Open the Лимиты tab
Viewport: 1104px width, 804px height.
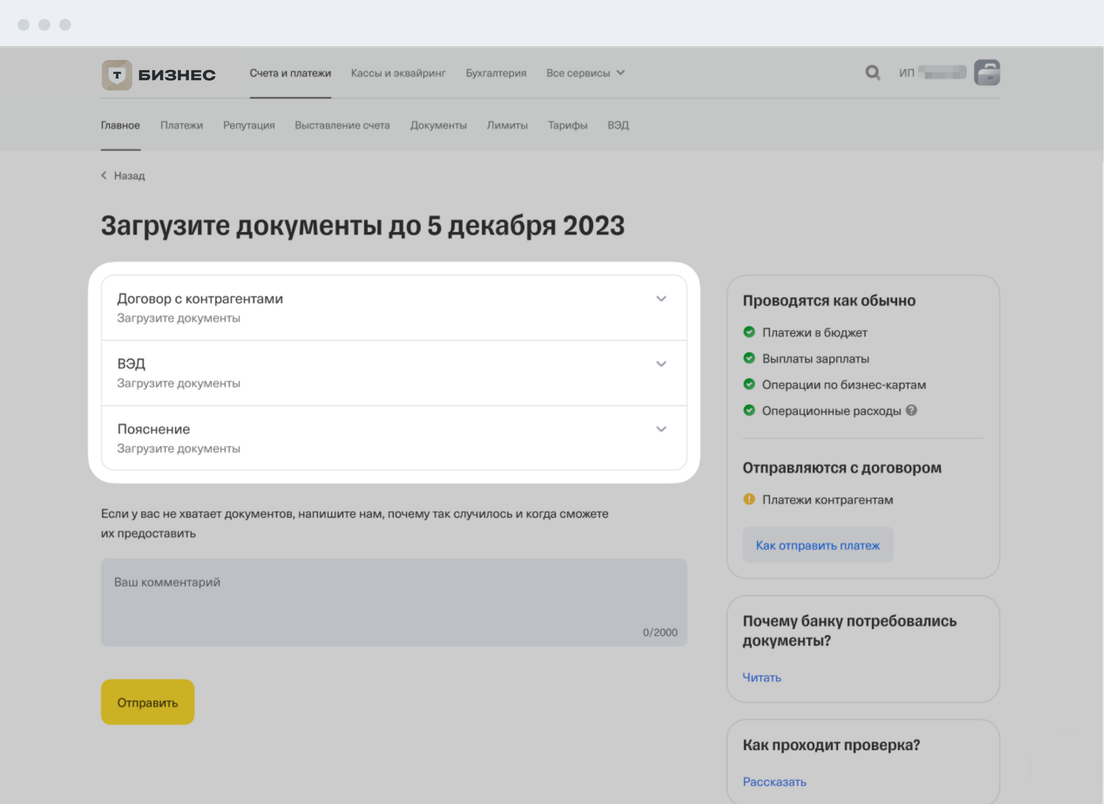pyautogui.click(x=507, y=126)
